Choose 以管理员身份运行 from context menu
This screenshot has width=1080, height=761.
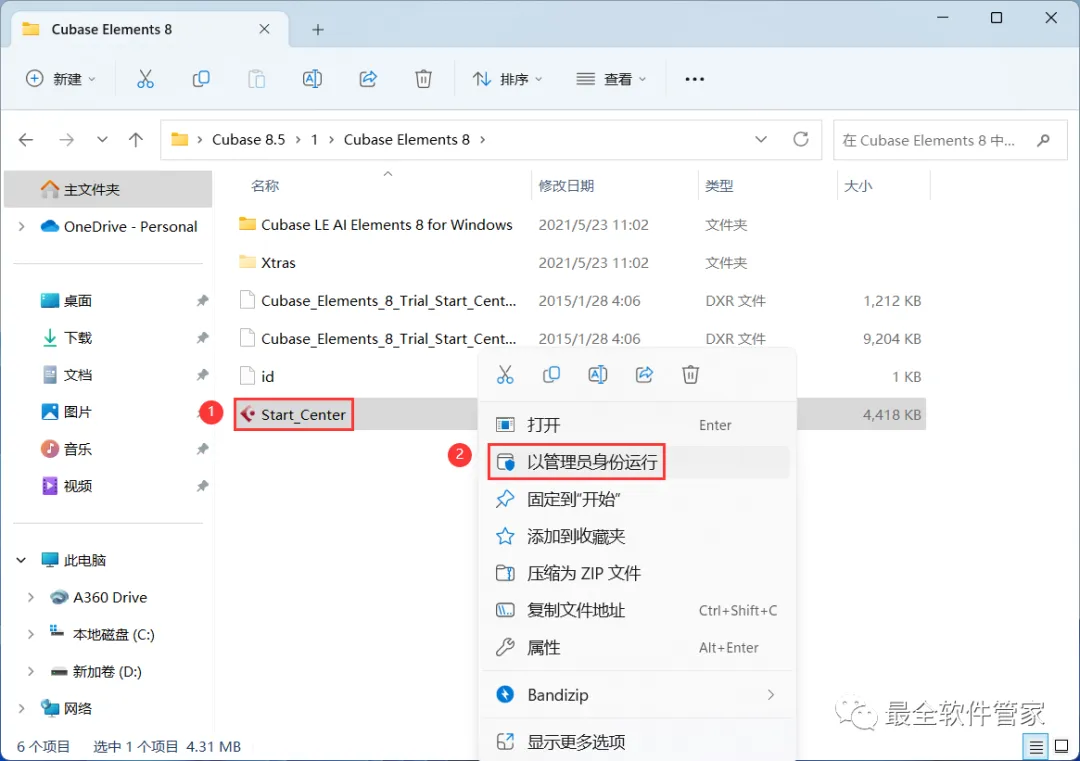coord(638,462)
